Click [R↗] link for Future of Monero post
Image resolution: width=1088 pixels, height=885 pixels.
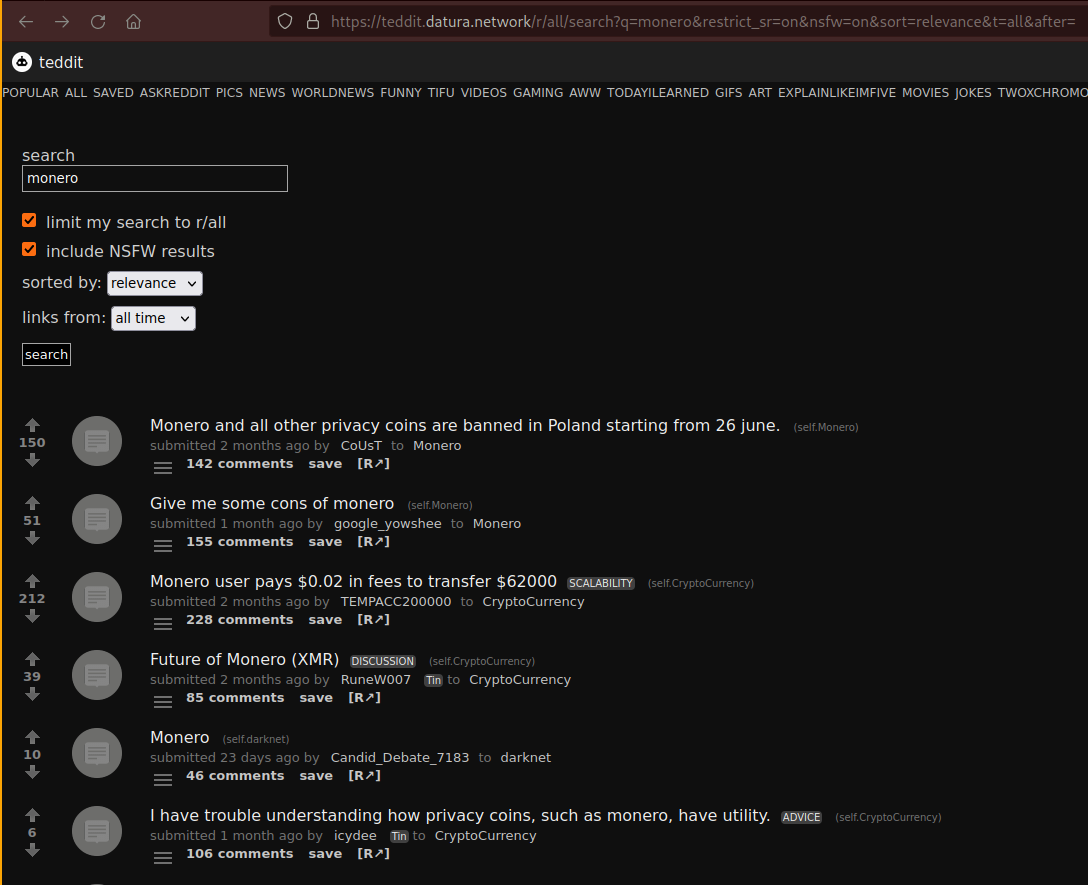(x=364, y=698)
